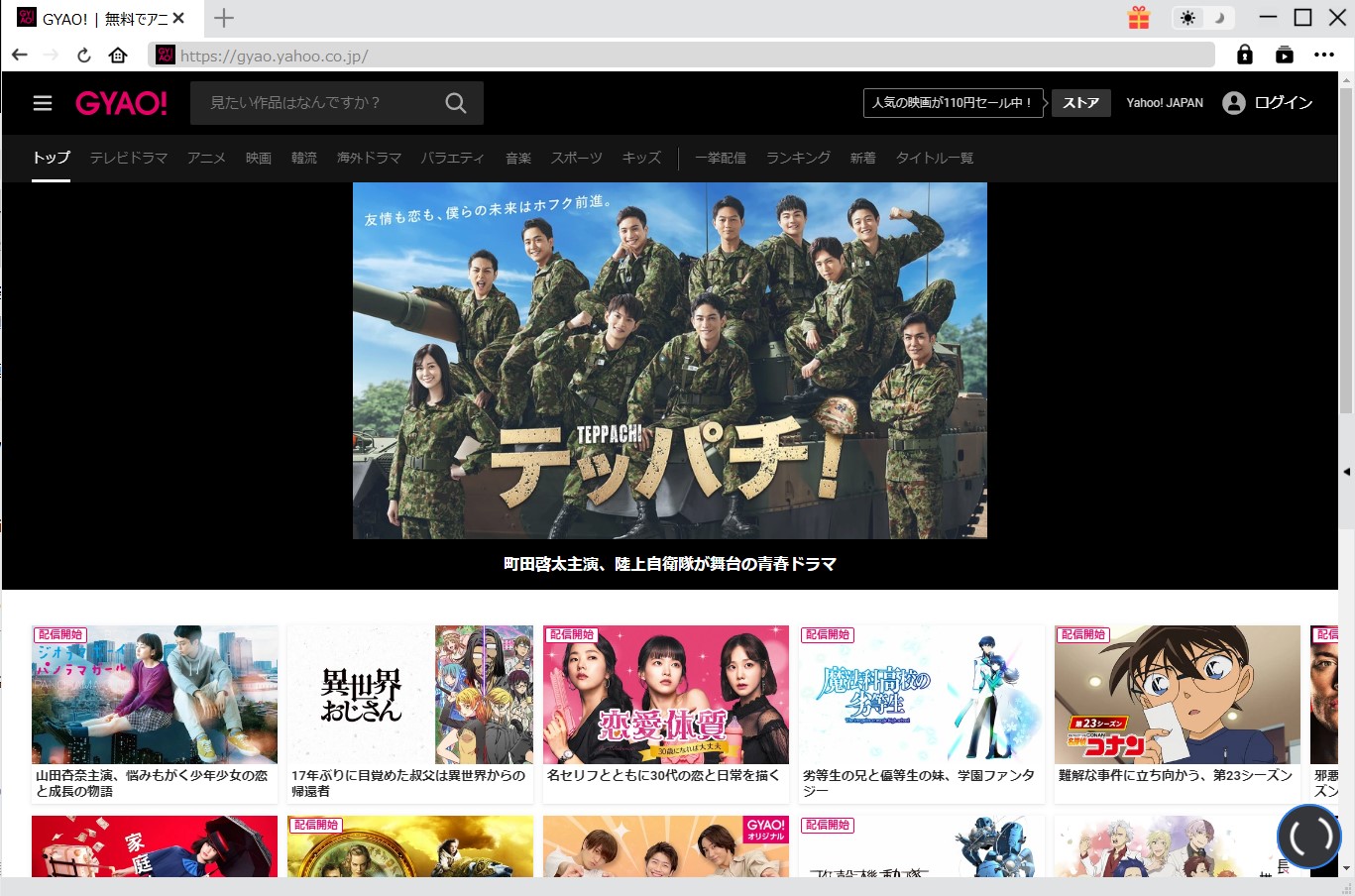Select the トップ tab

[x=51, y=158]
